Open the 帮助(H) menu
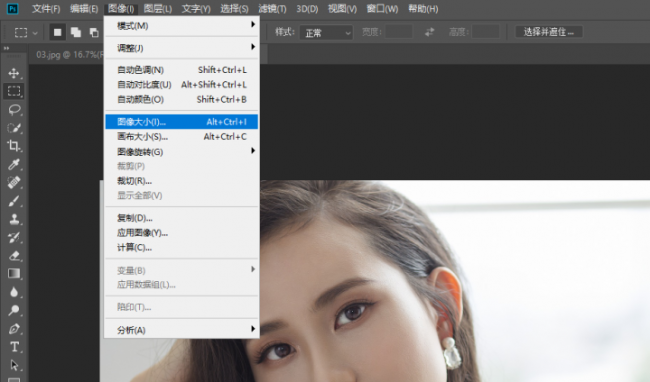This screenshot has width=650, height=382. pyautogui.click(x=423, y=9)
